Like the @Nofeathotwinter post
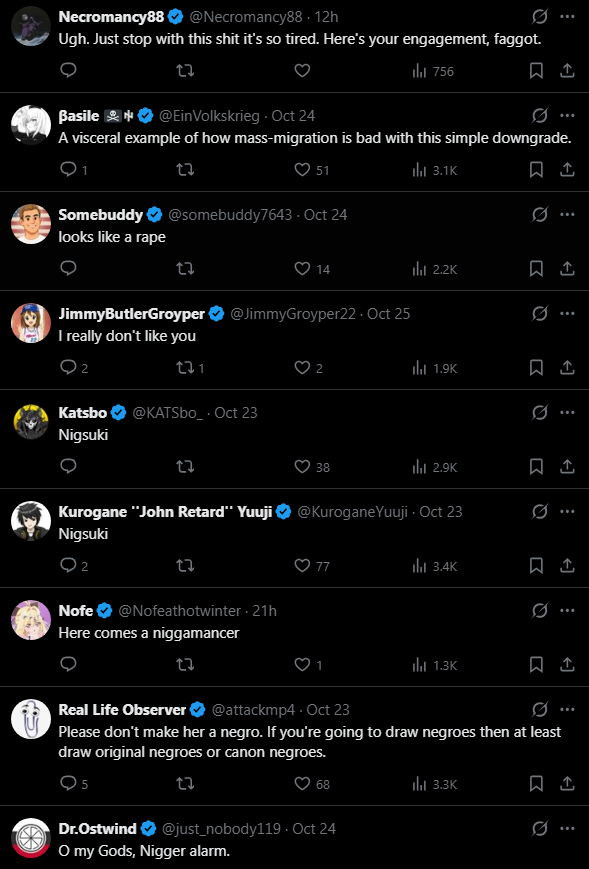The height and width of the screenshot is (869, 589). point(308,664)
